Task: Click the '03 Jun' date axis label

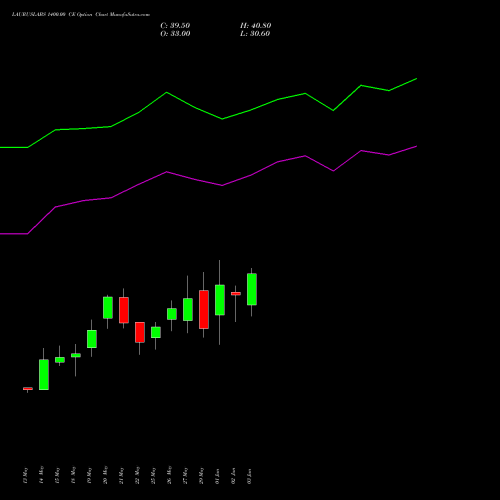Action: point(249,475)
